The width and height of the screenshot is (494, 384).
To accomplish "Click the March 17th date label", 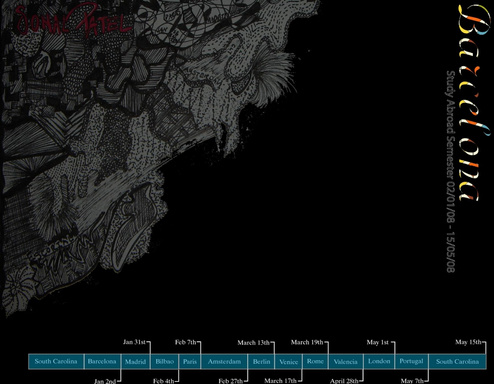I will click(x=281, y=381).
